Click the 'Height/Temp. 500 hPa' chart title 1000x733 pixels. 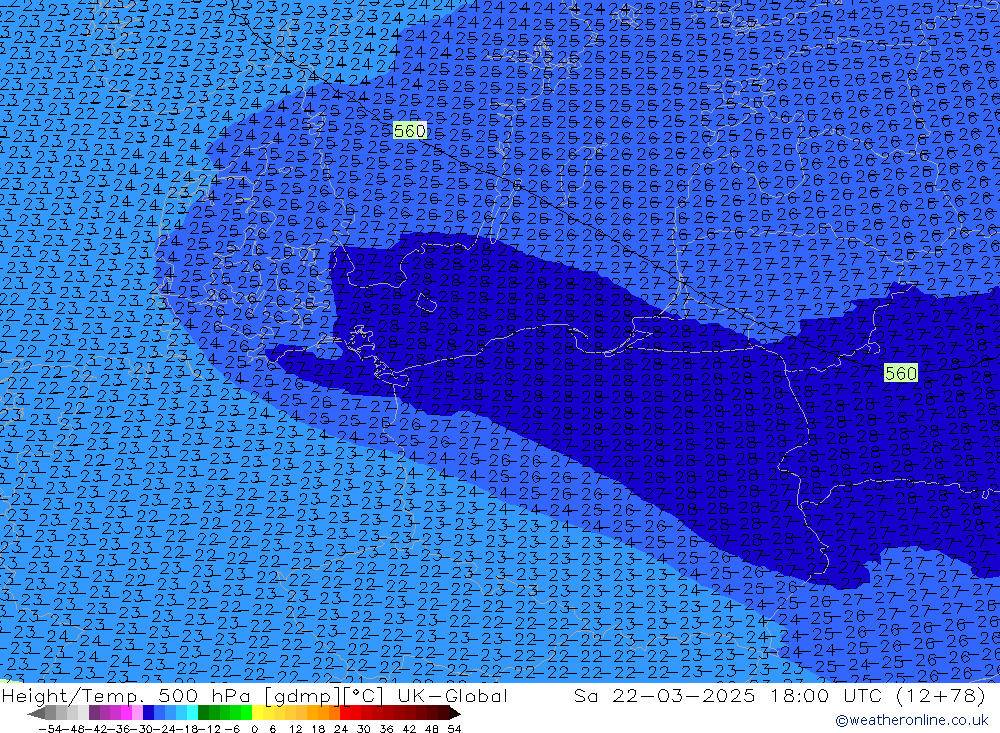[x=126, y=696]
